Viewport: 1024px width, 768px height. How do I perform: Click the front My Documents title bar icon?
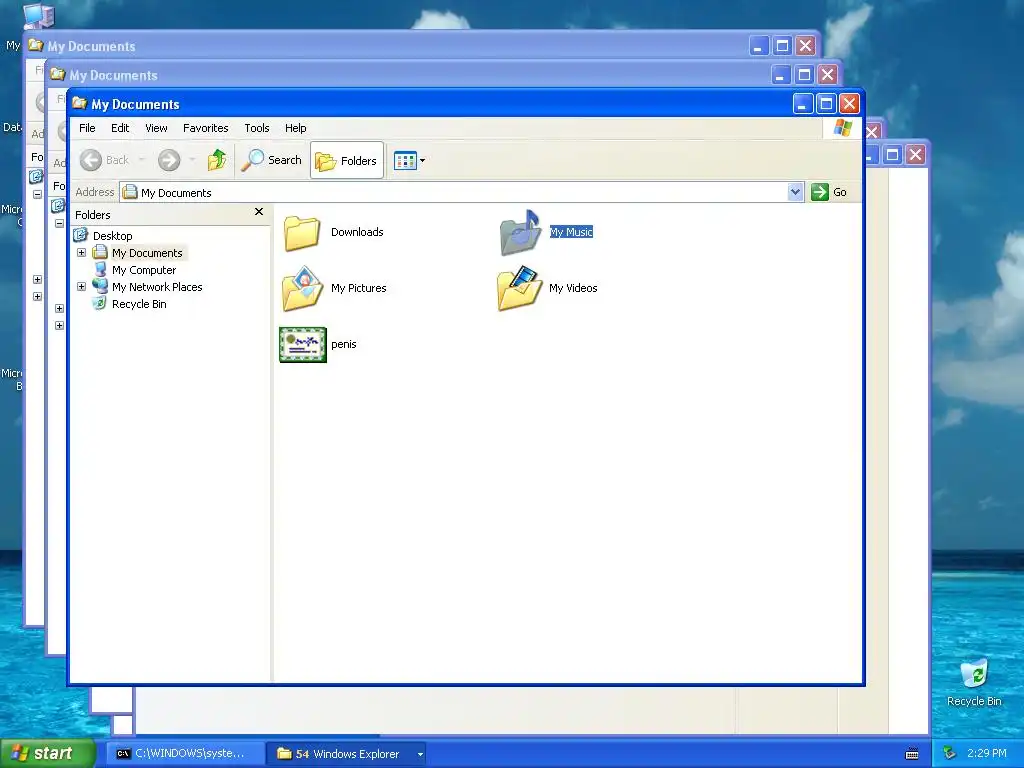80,103
